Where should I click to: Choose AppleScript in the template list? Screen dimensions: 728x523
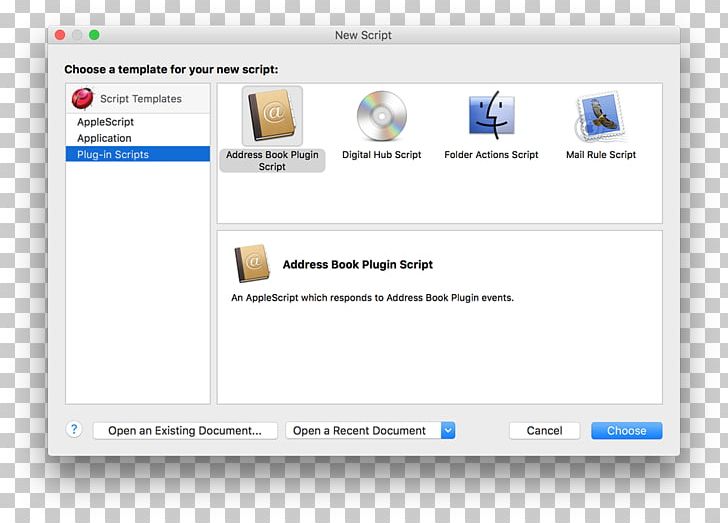[x=105, y=122]
